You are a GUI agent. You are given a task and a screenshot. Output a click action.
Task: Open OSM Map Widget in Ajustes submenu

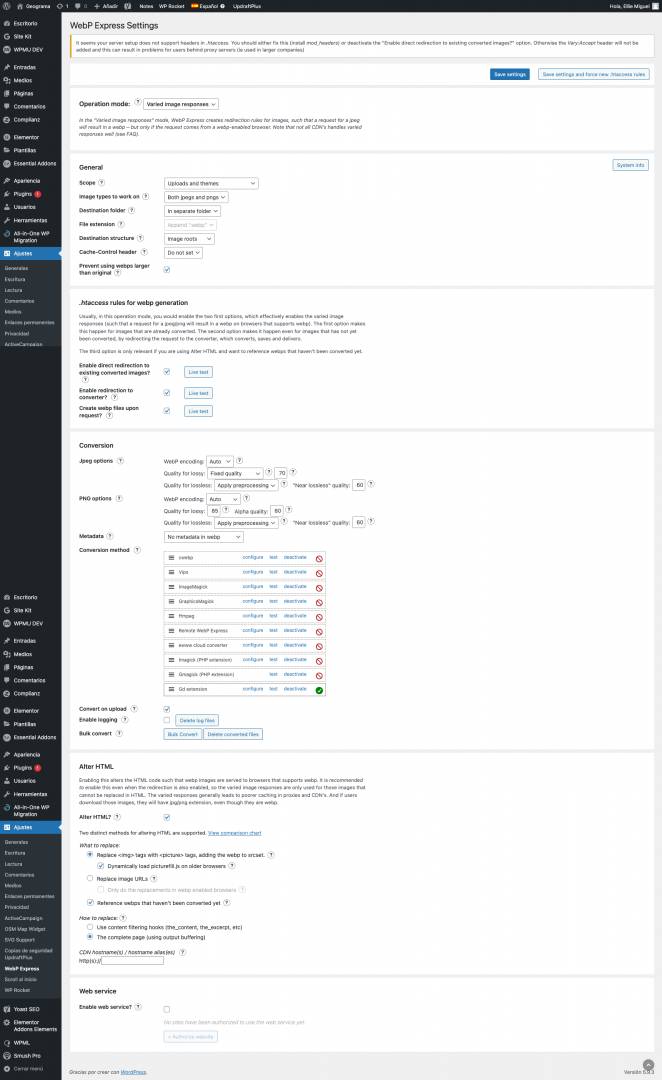coord(23,928)
